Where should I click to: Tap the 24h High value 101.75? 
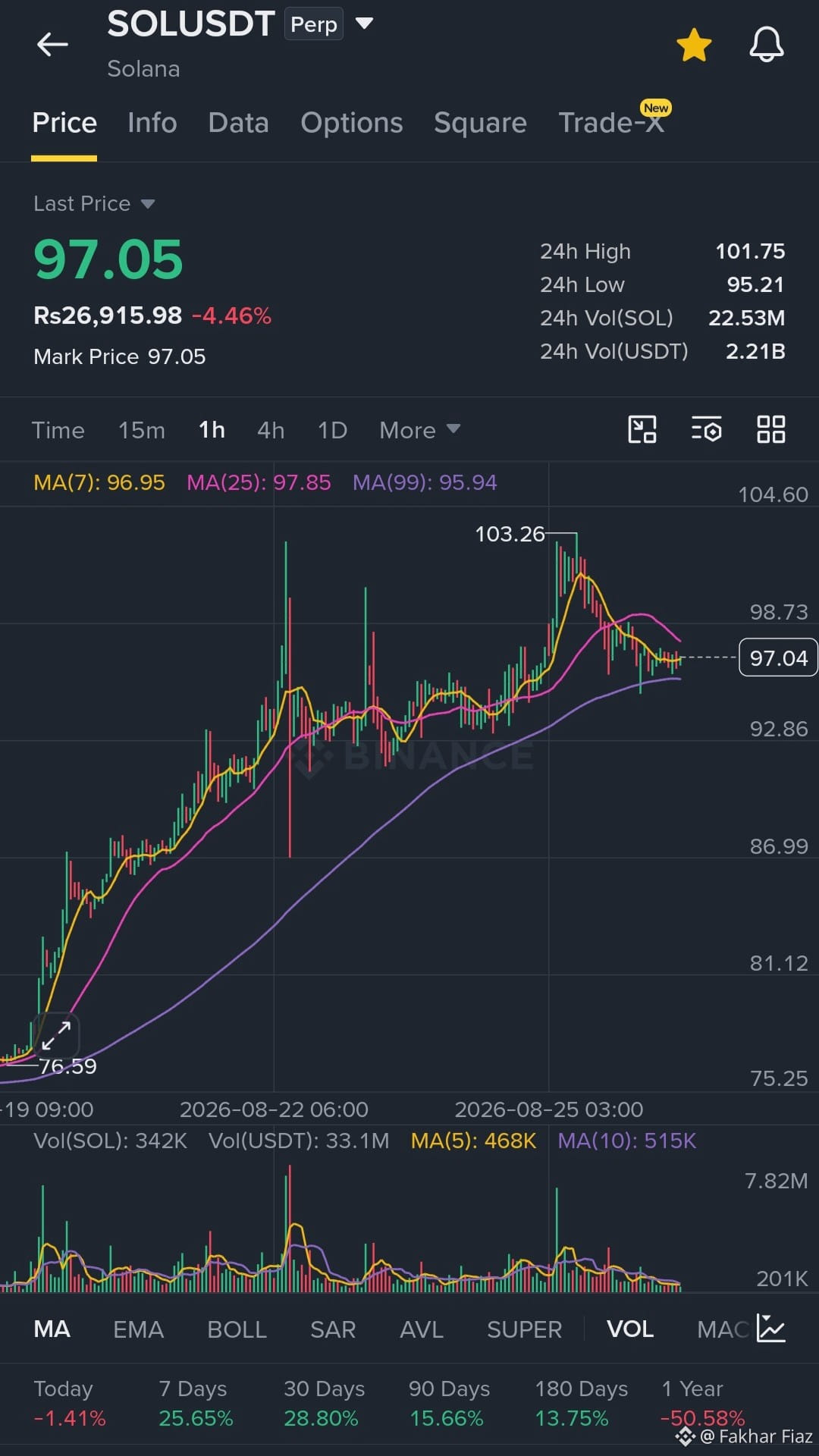pyautogui.click(x=750, y=251)
